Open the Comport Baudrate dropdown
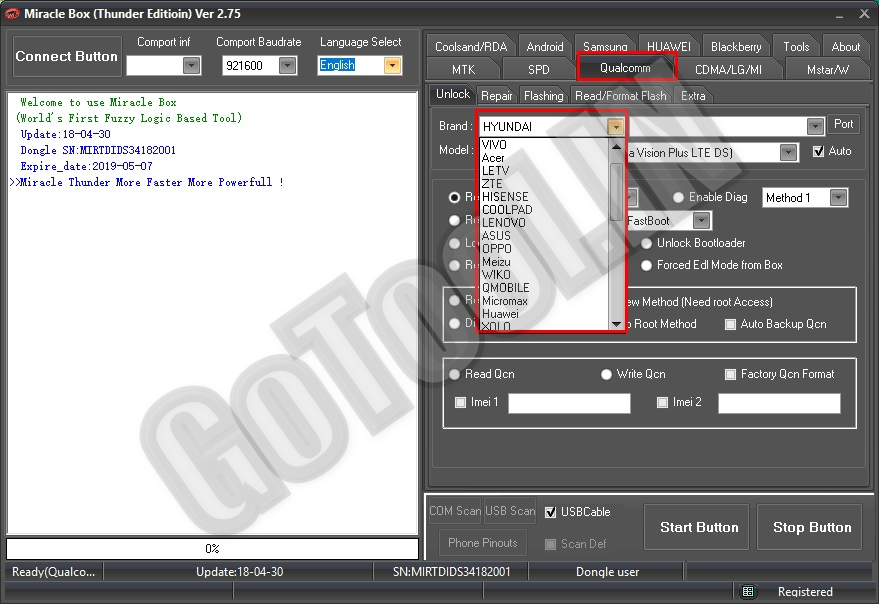 click(288, 65)
